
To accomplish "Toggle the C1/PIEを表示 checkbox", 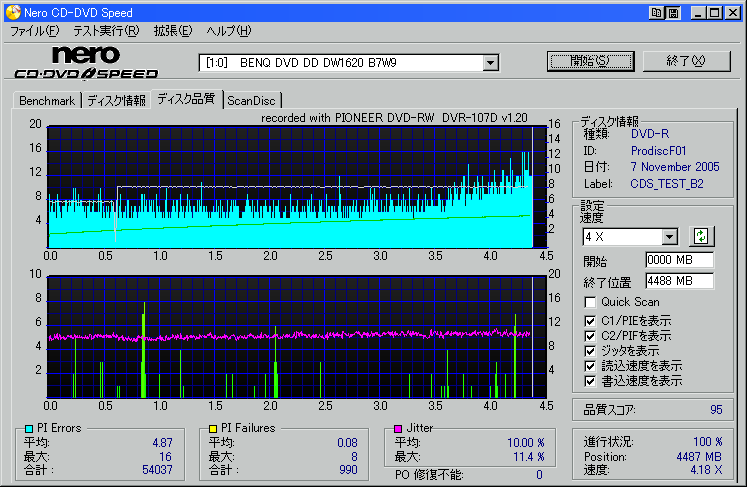I will tap(591, 320).
